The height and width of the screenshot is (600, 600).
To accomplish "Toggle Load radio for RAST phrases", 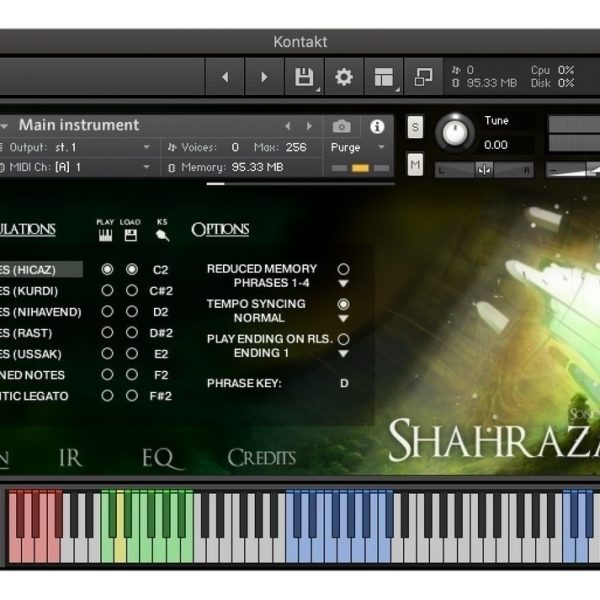I will click(x=132, y=333).
